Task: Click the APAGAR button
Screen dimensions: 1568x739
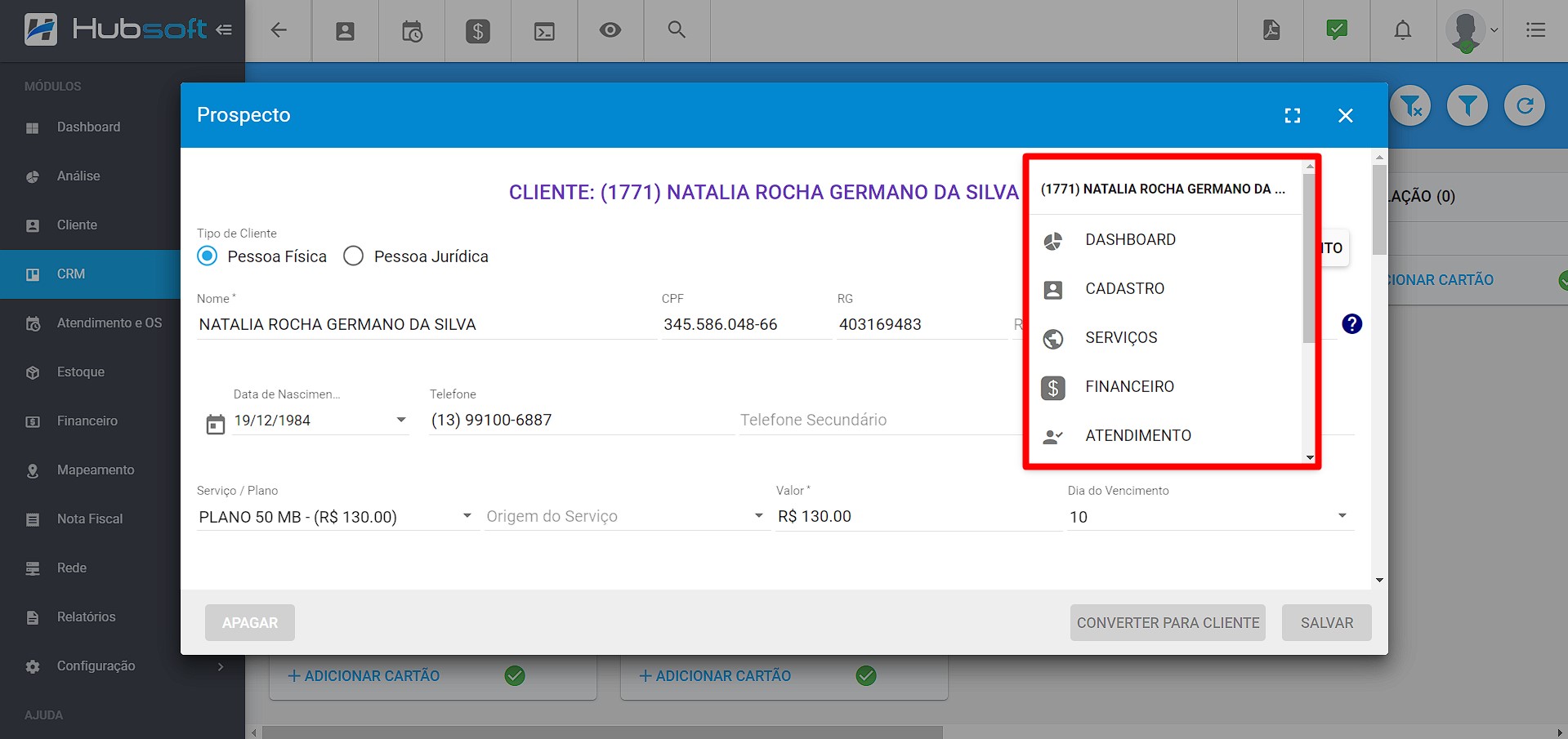Action: pyautogui.click(x=250, y=623)
